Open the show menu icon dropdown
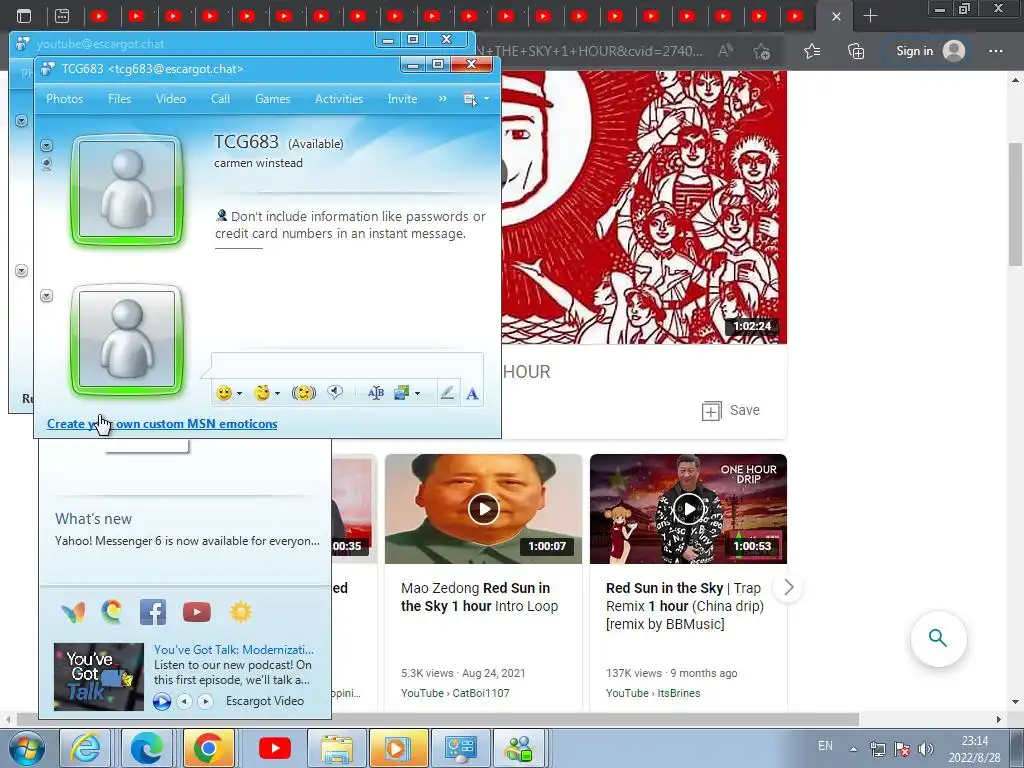Viewport: 1024px width, 768px height. pyautogui.click(x=476, y=99)
